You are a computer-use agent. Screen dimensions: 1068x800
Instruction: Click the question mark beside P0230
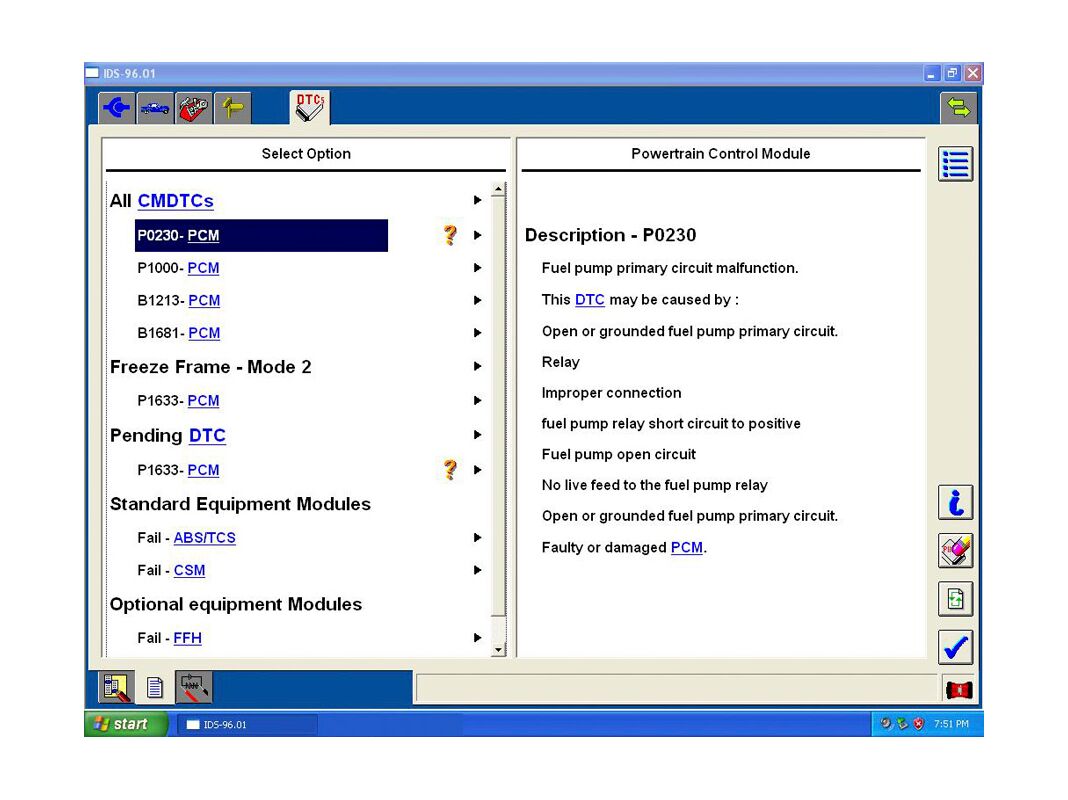450,235
